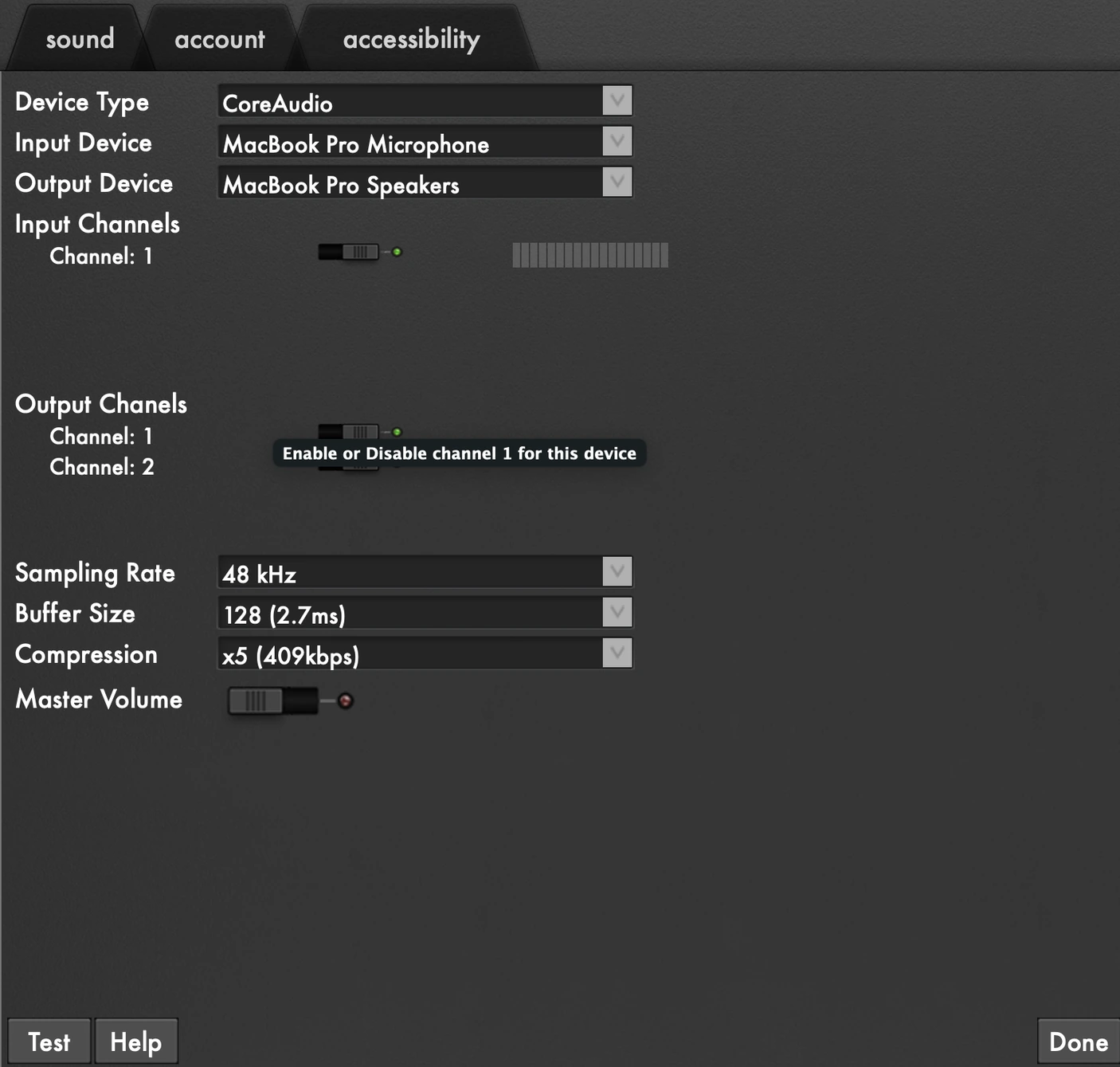Expand the Buffer Size dropdown
Screen dimensions: 1120x1067
(x=425, y=613)
